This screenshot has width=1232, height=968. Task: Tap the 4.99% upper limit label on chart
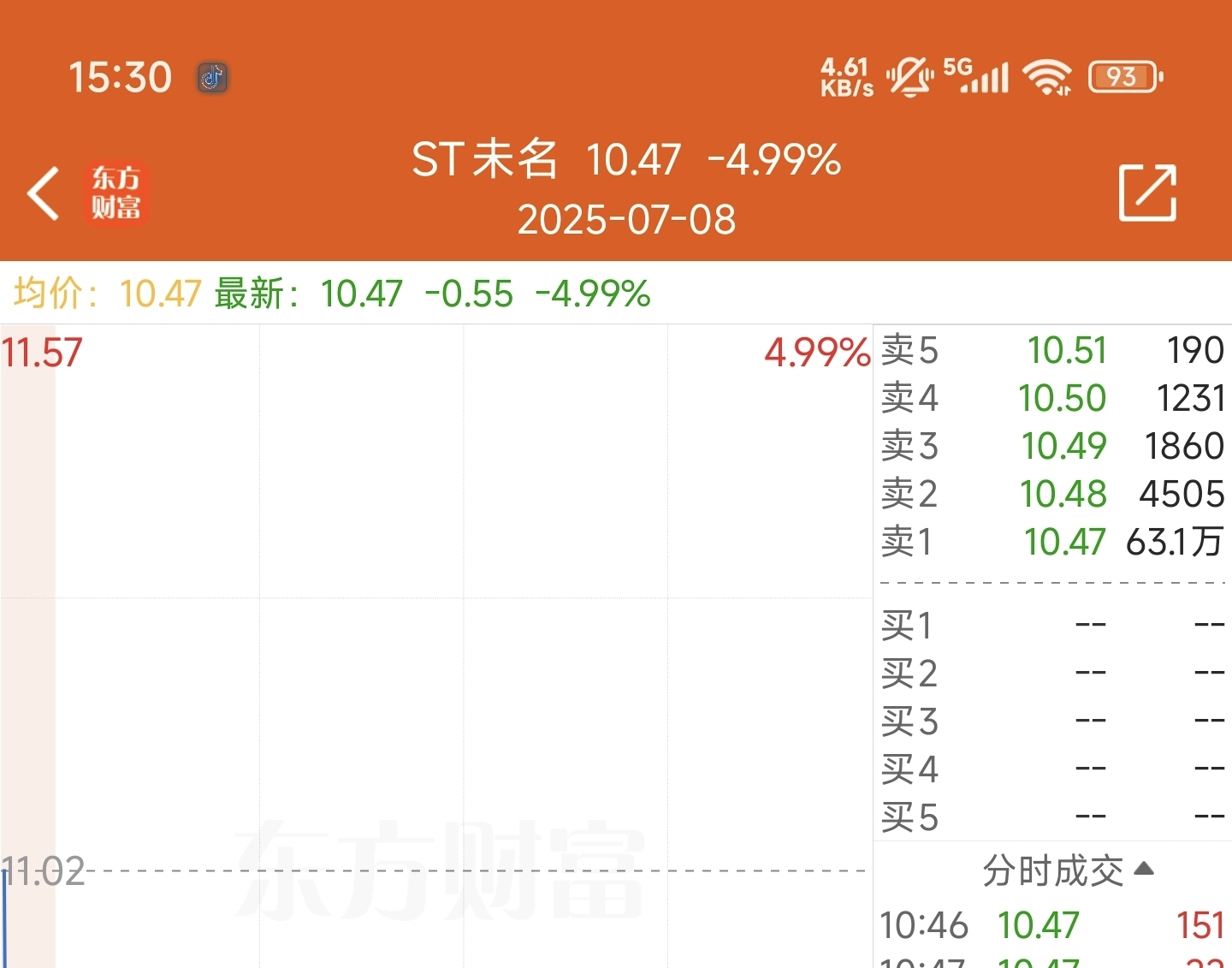817,353
